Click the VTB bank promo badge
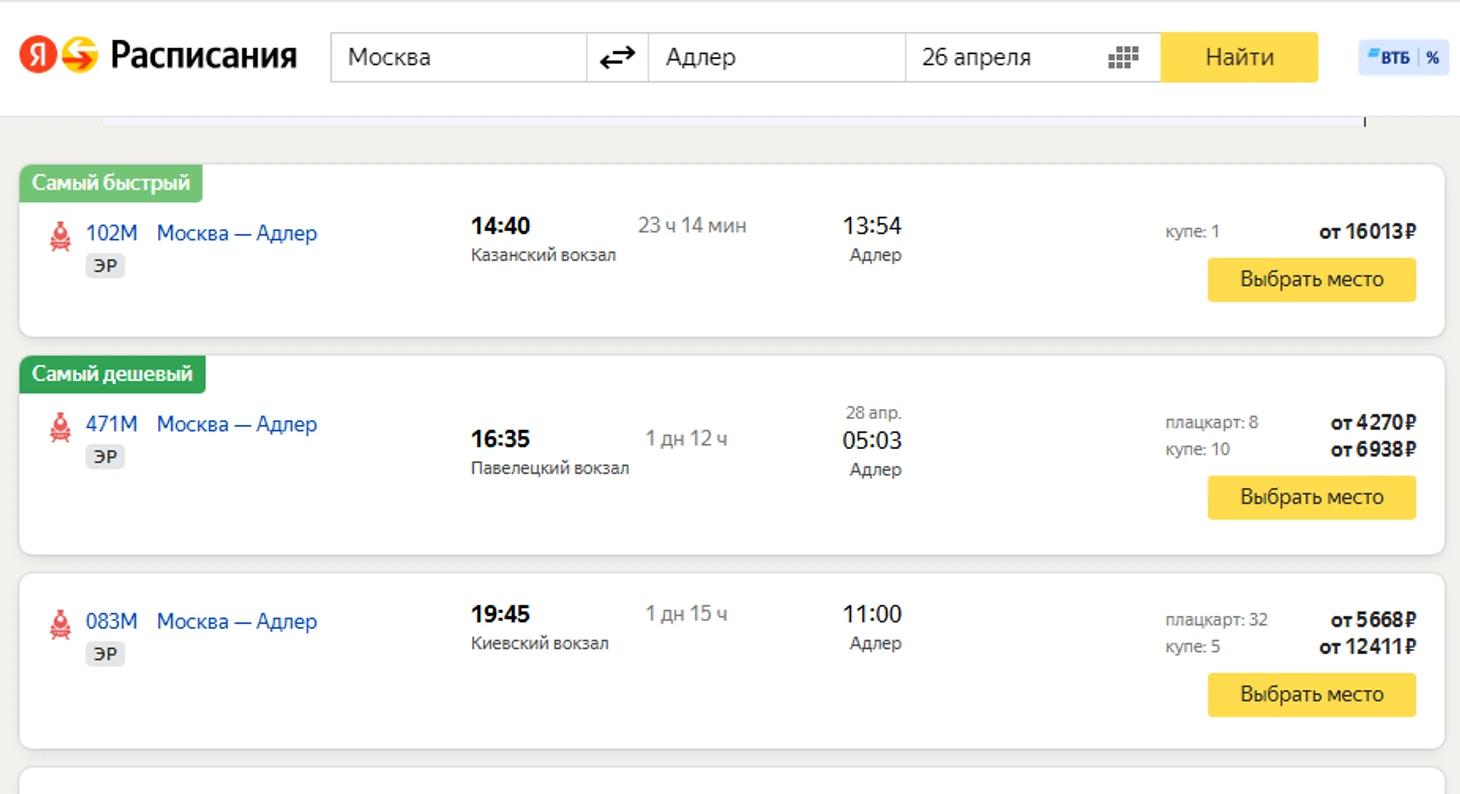 [x=1403, y=58]
